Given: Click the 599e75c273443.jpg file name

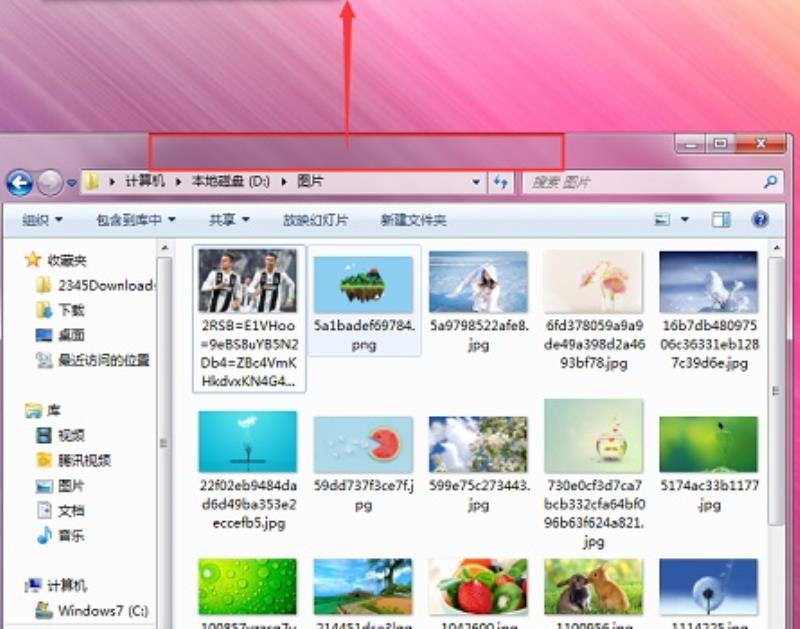Looking at the screenshot, I should pyautogui.click(x=479, y=495).
